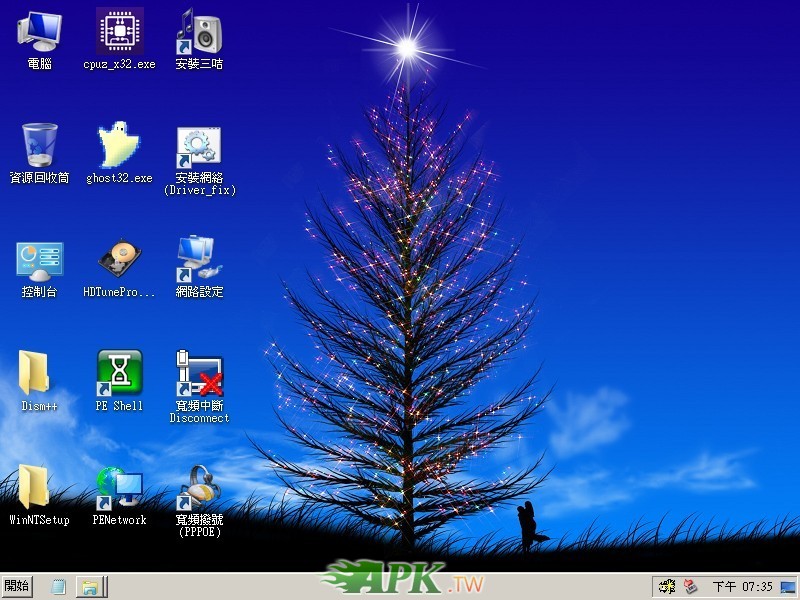
Task: Select the HDTunePro hard disk icon
Action: (x=119, y=259)
